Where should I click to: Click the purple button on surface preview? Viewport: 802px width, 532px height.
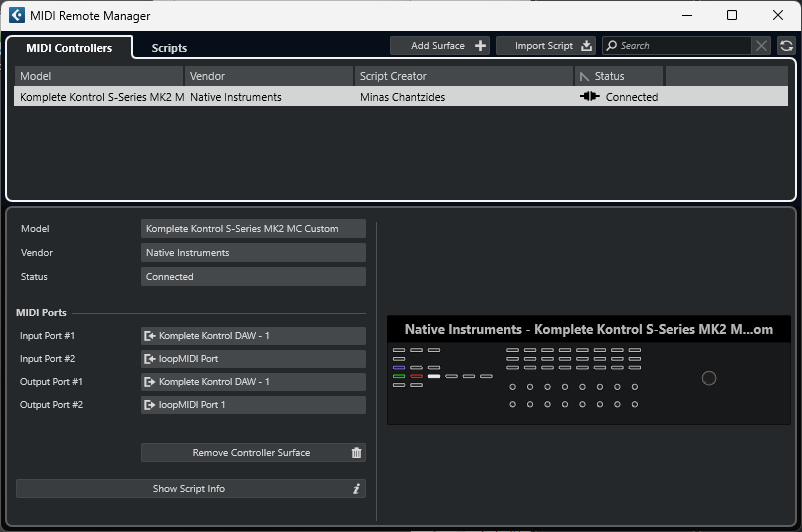399,367
